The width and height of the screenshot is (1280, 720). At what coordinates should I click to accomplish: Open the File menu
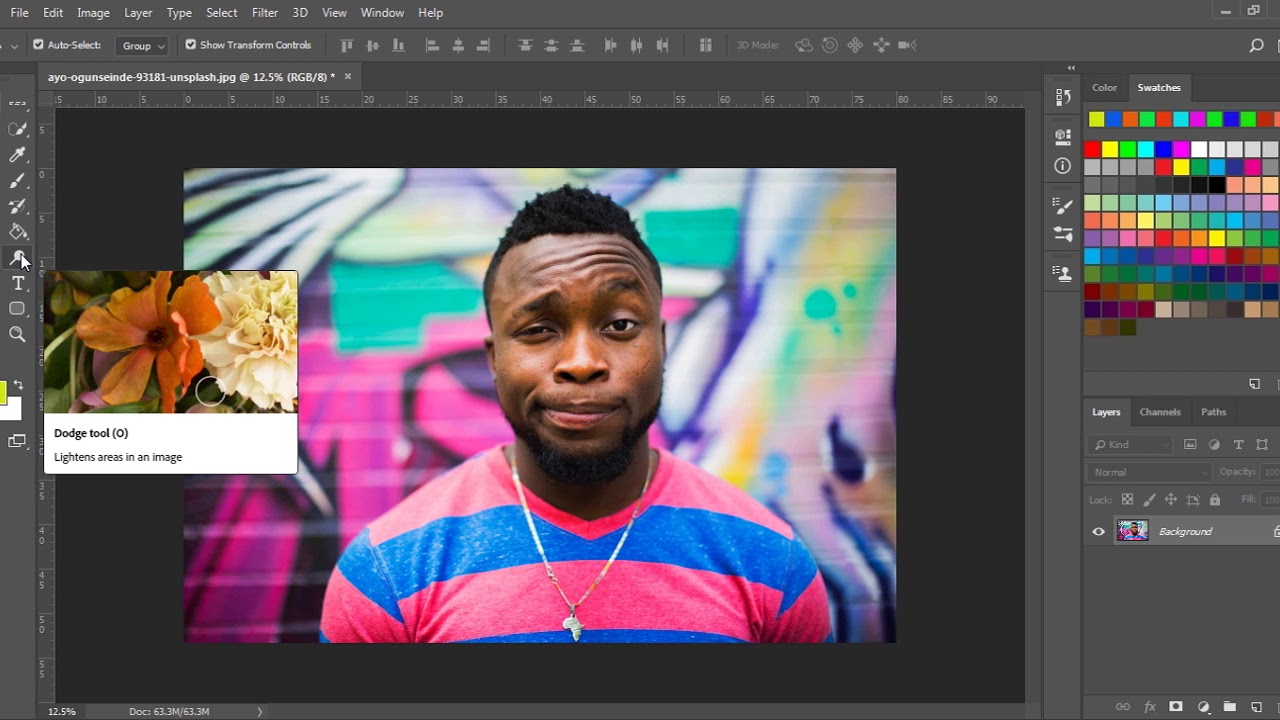click(19, 13)
